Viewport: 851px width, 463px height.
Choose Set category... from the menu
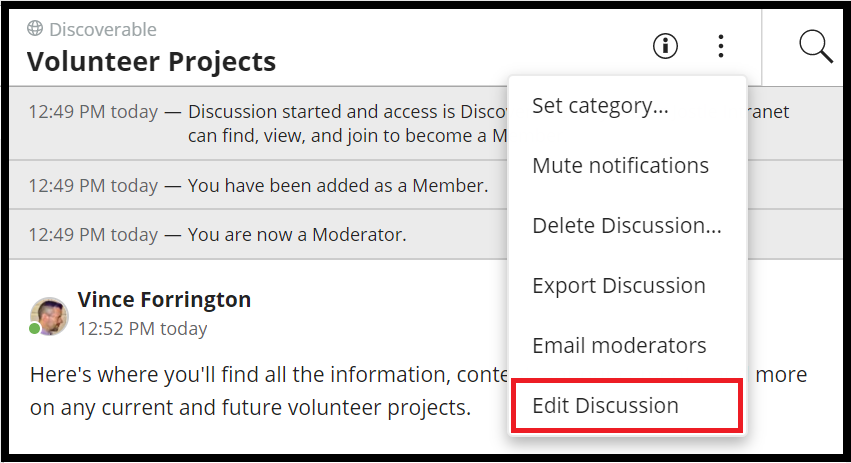600,105
